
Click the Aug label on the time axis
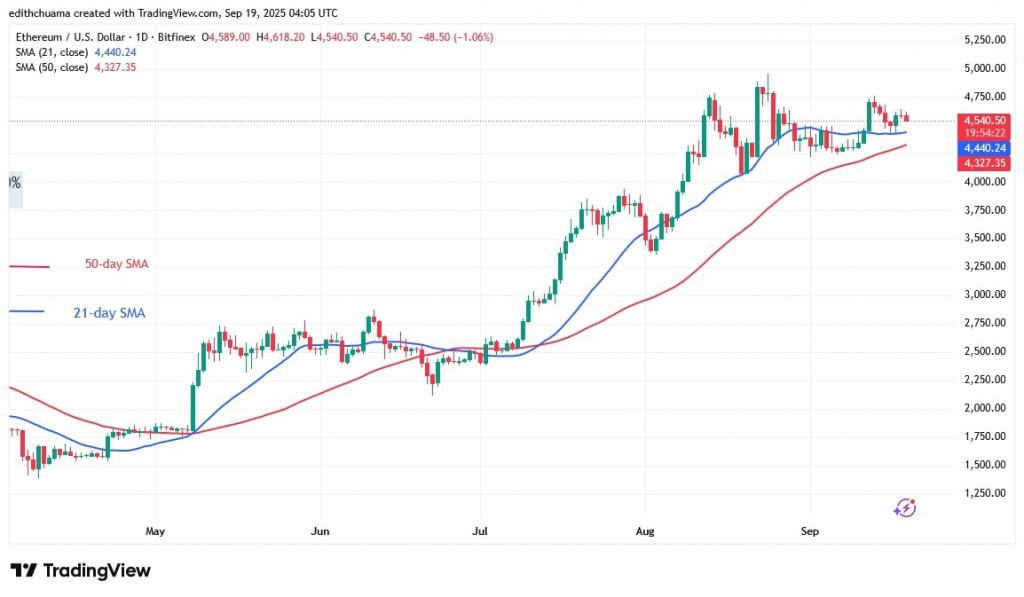[x=645, y=532]
